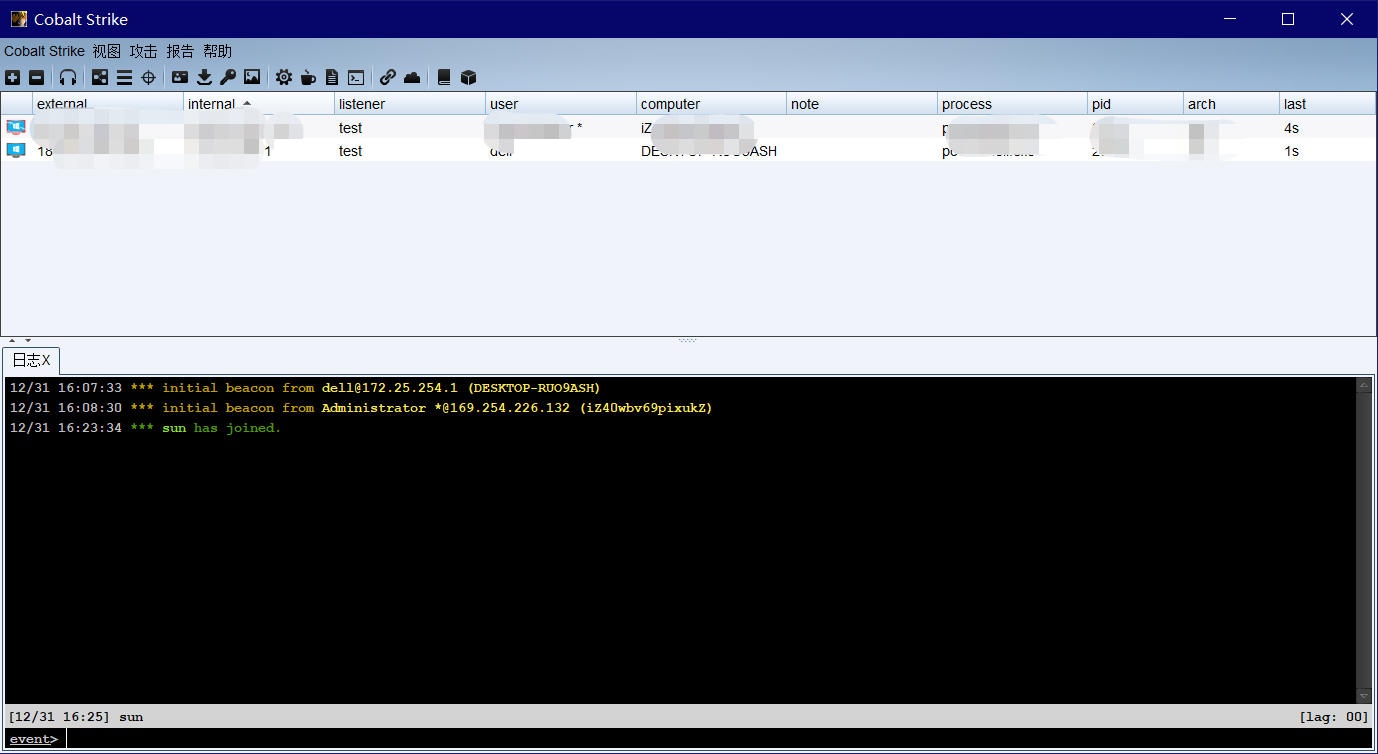This screenshot has width=1378, height=754.
Task: Focus the event> command input field
Action: (x=719, y=739)
